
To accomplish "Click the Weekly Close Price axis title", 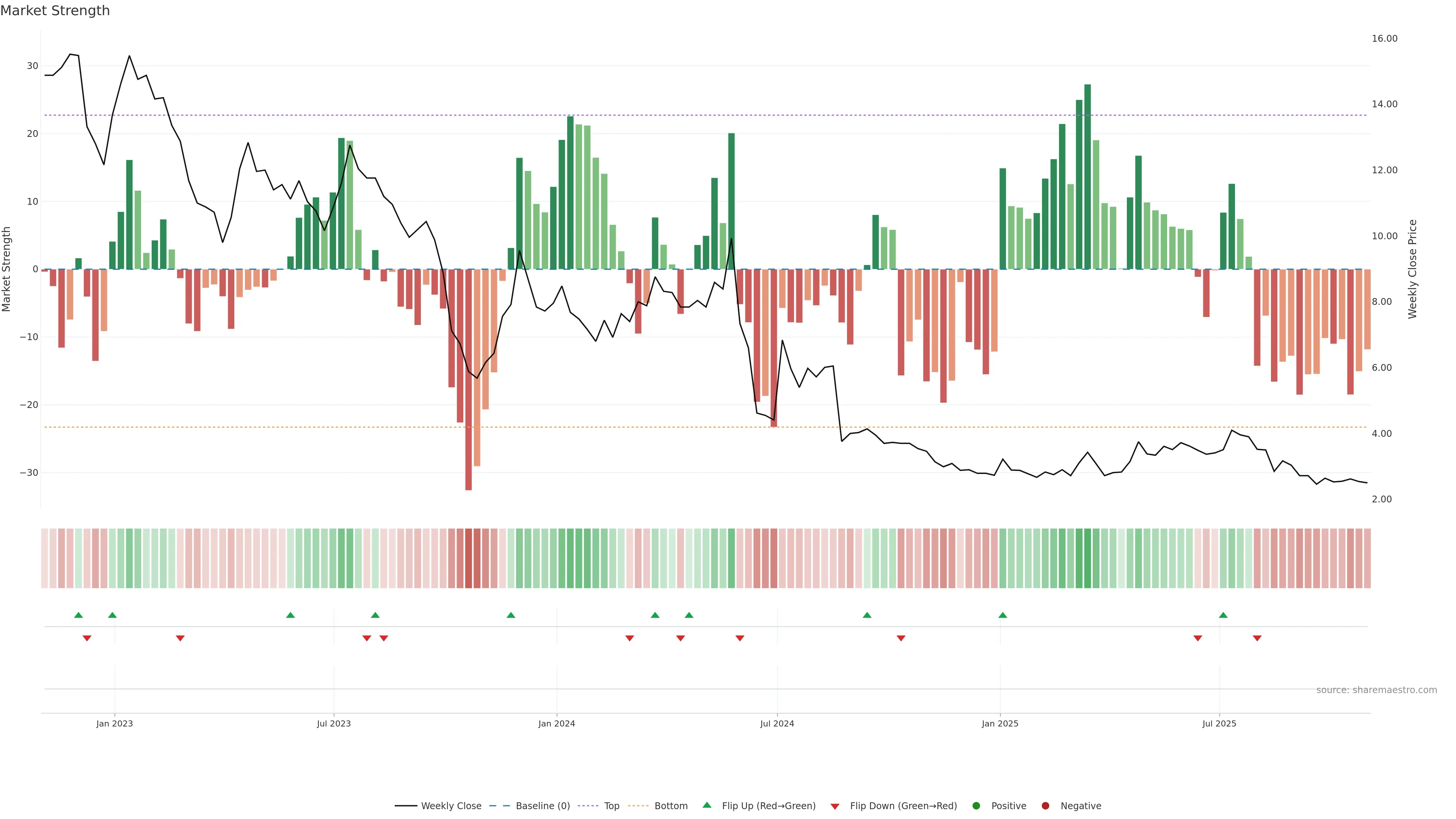I will [1412, 269].
